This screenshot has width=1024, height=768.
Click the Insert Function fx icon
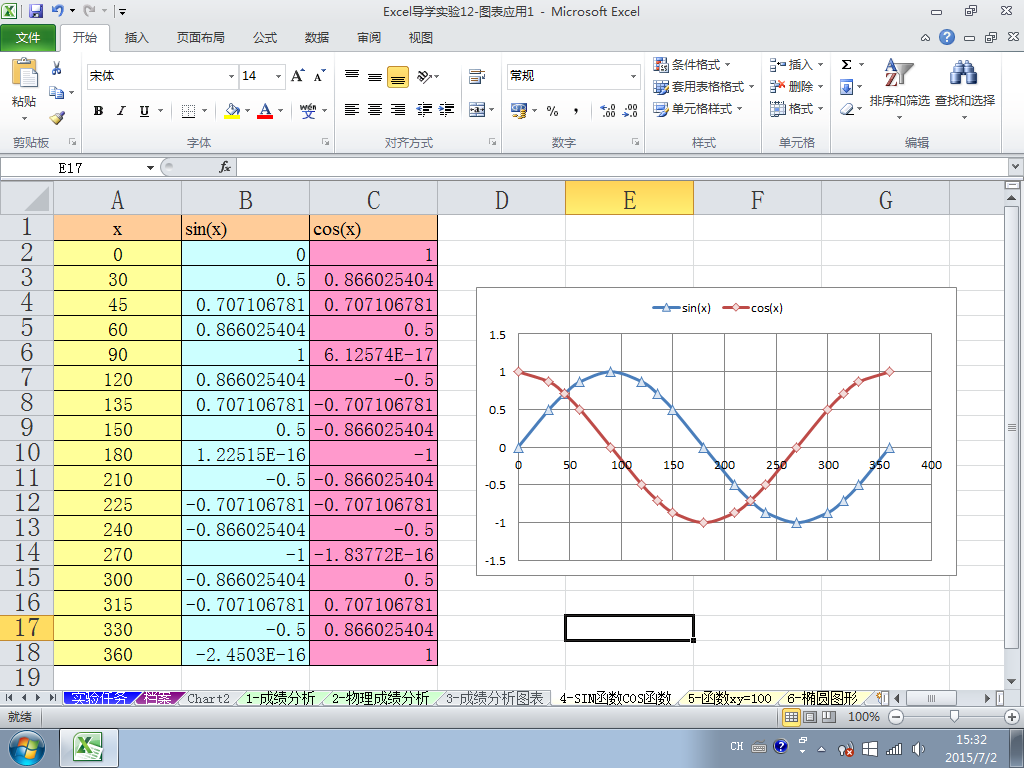tap(225, 167)
